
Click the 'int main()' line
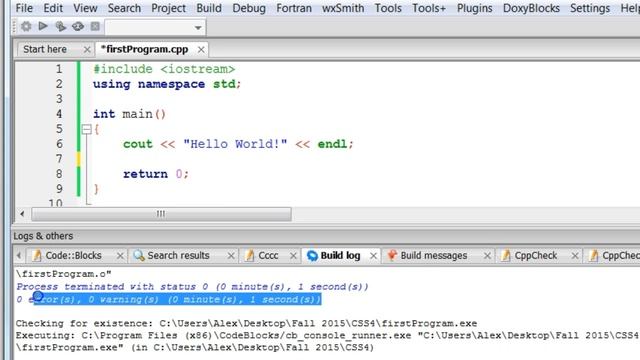click(x=129, y=114)
